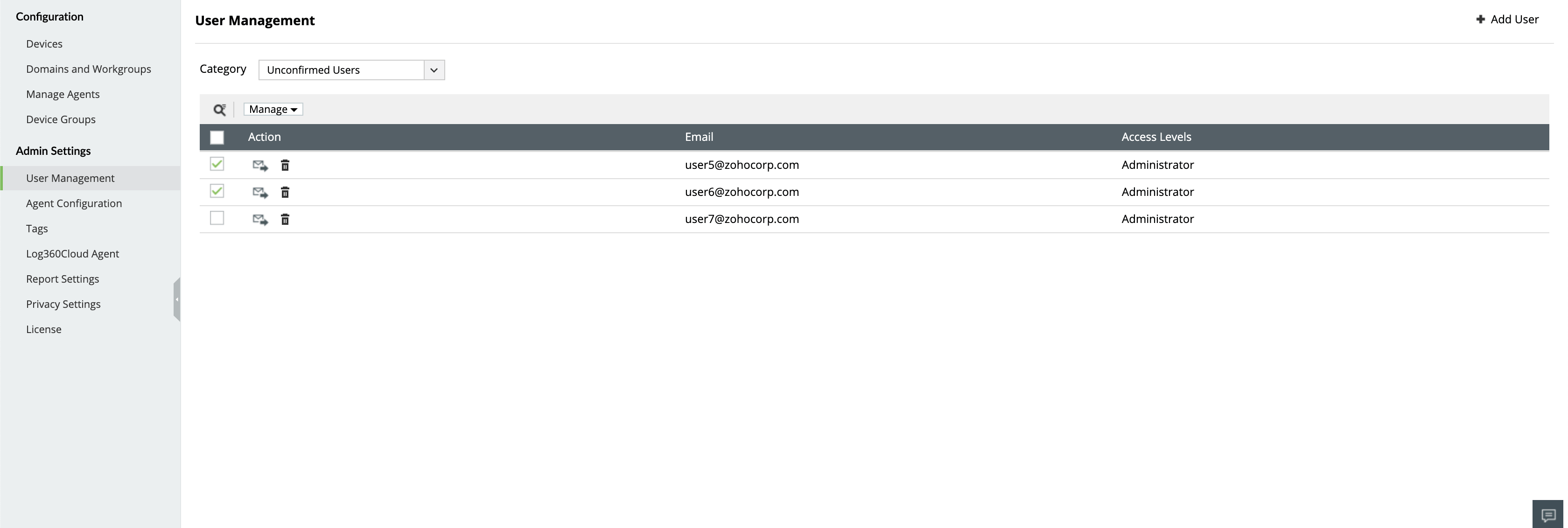The width and height of the screenshot is (1568, 528).
Task: Delete user5@zohocorp.com with trash icon
Action: (285, 166)
